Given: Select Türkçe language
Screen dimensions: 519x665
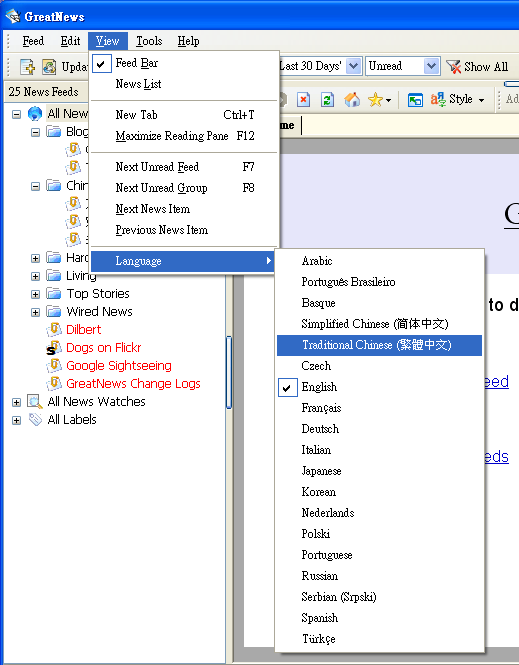Looking at the screenshot, I should [379, 639].
